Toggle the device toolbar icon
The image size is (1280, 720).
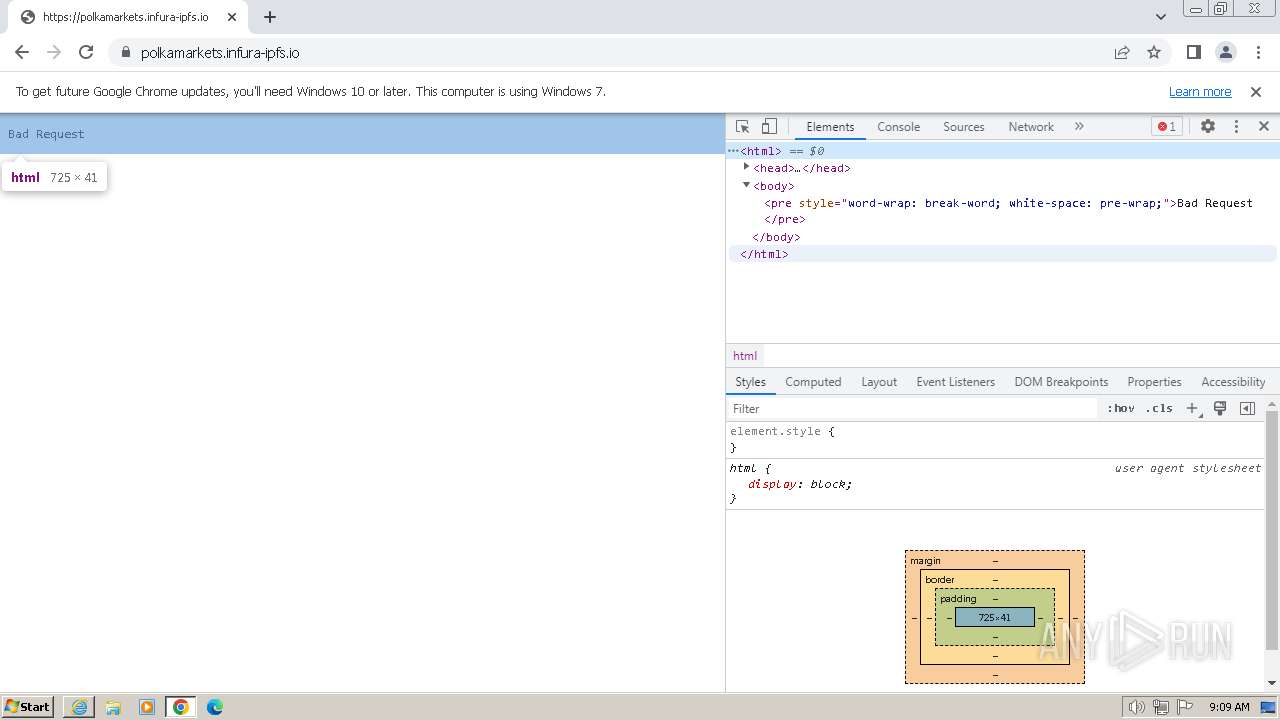[769, 127]
